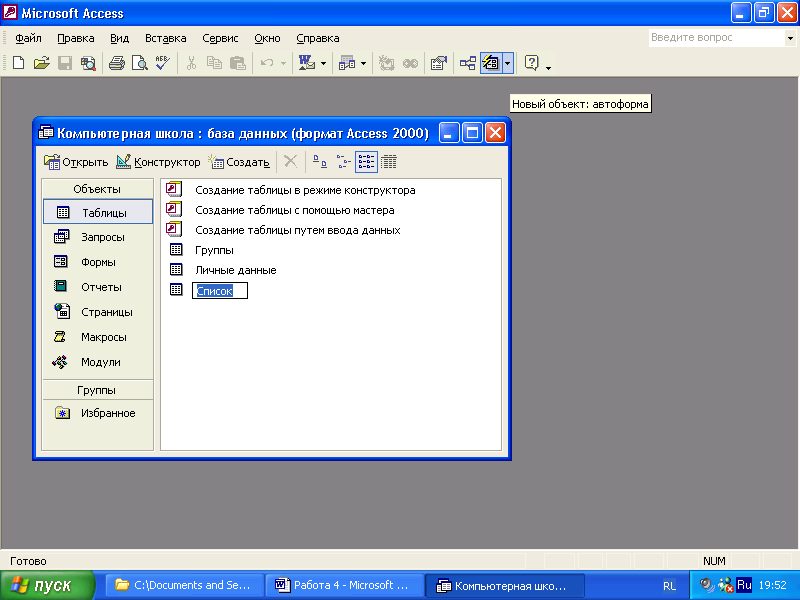
Task: Click the delete X icon in database window
Action: (290, 162)
